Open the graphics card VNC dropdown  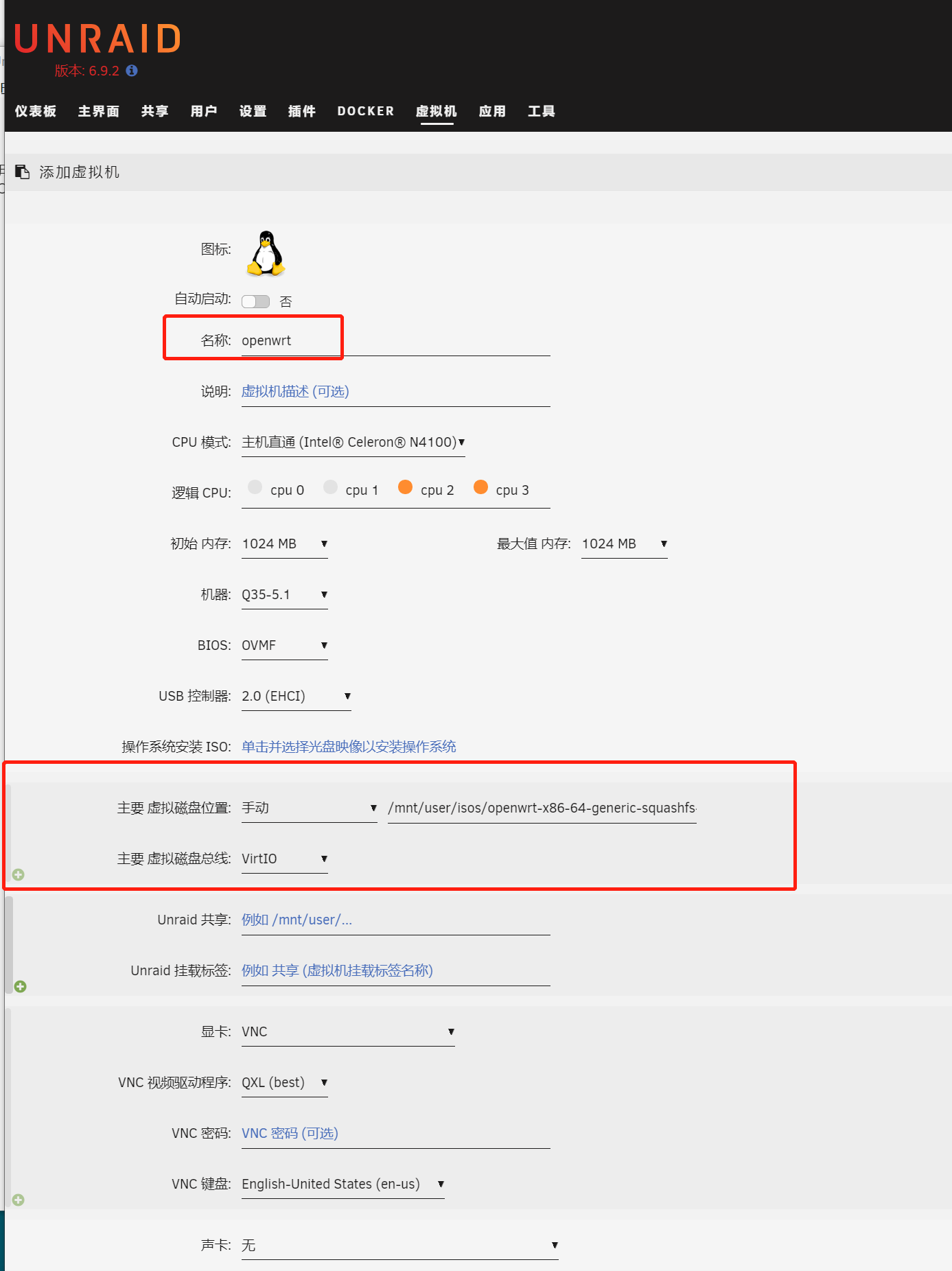348,1032
